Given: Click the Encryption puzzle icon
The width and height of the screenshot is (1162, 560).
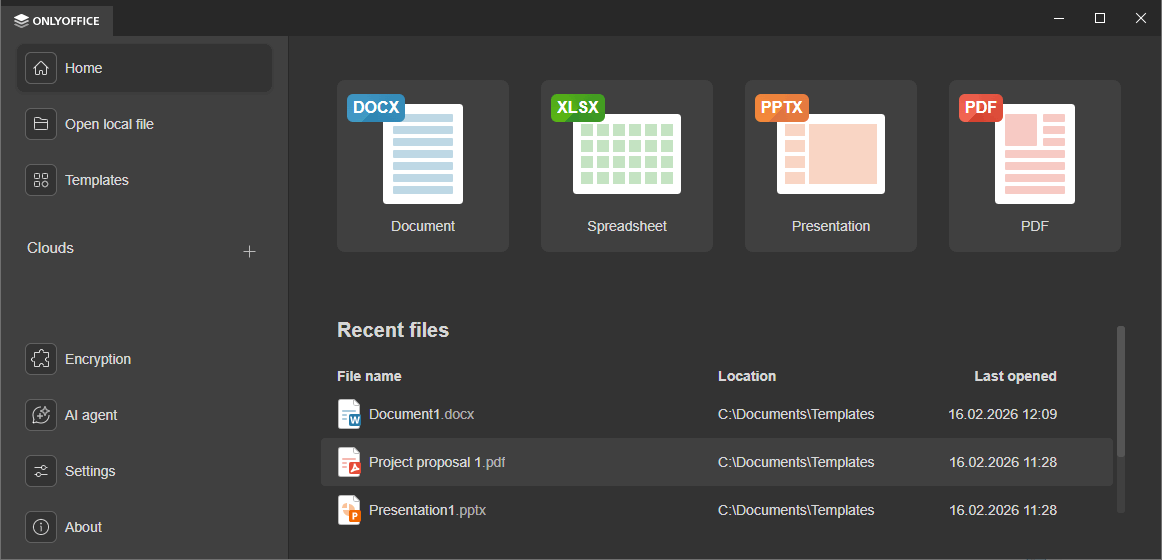Looking at the screenshot, I should click(x=41, y=359).
